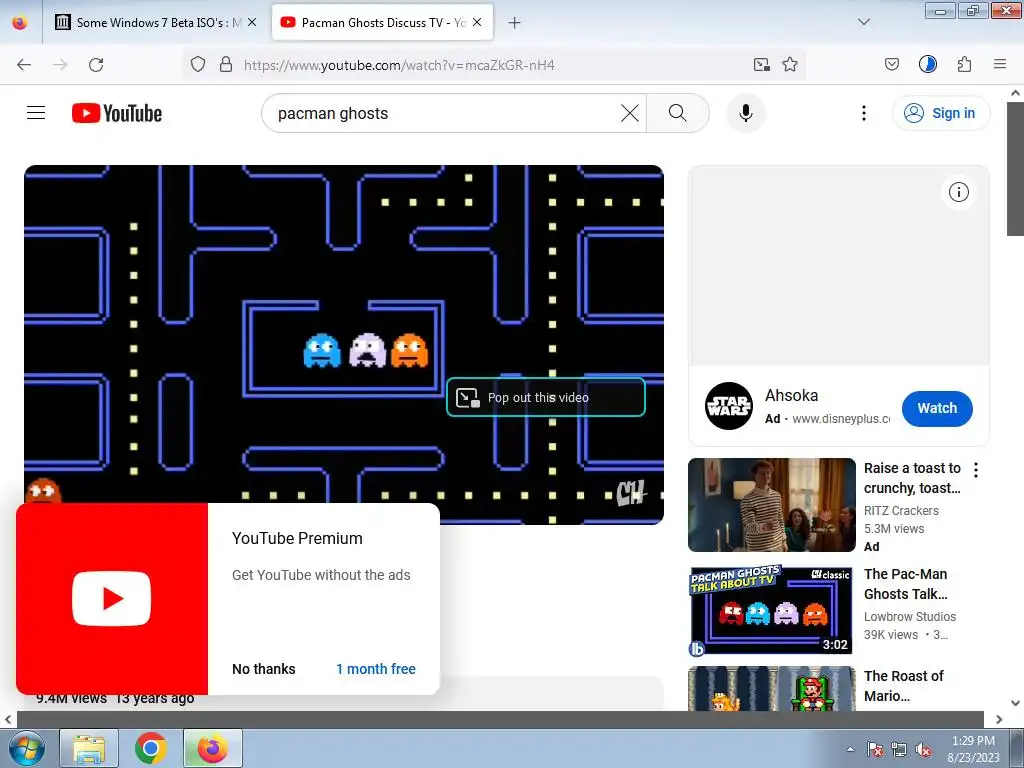Open the RITZ Crackers ad thumbnail
The image size is (1024, 768).
771,505
